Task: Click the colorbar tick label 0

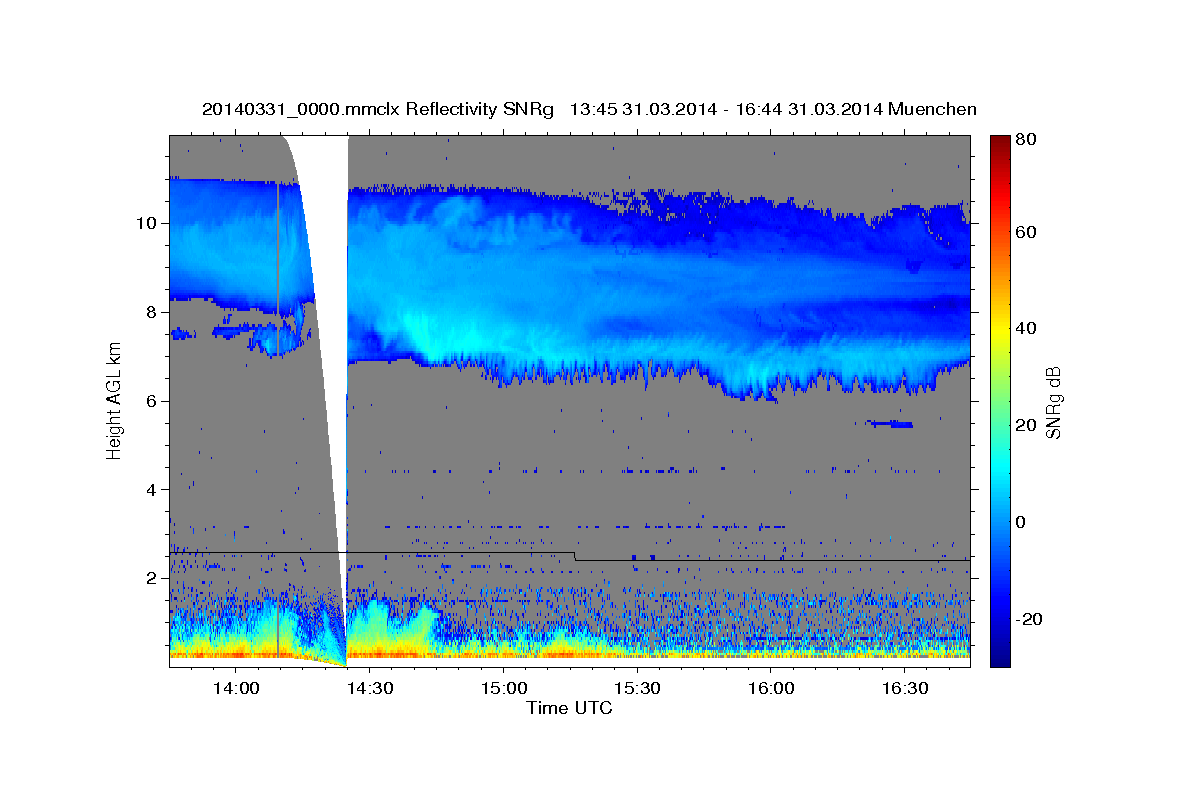Action: [x=1022, y=522]
